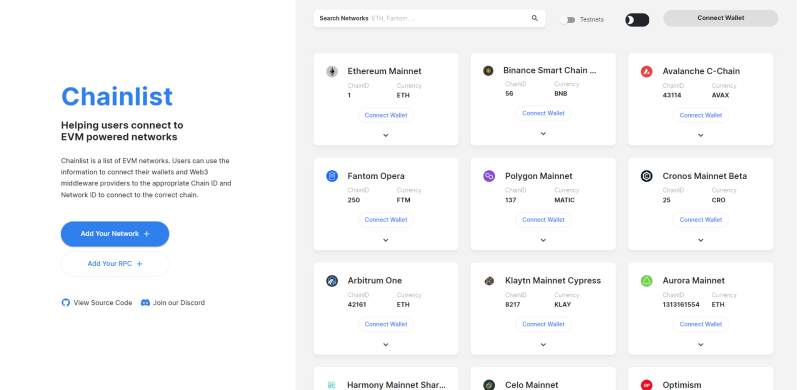
Task: Click the Binance Smart Chain logo icon
Action: (488, 70)
